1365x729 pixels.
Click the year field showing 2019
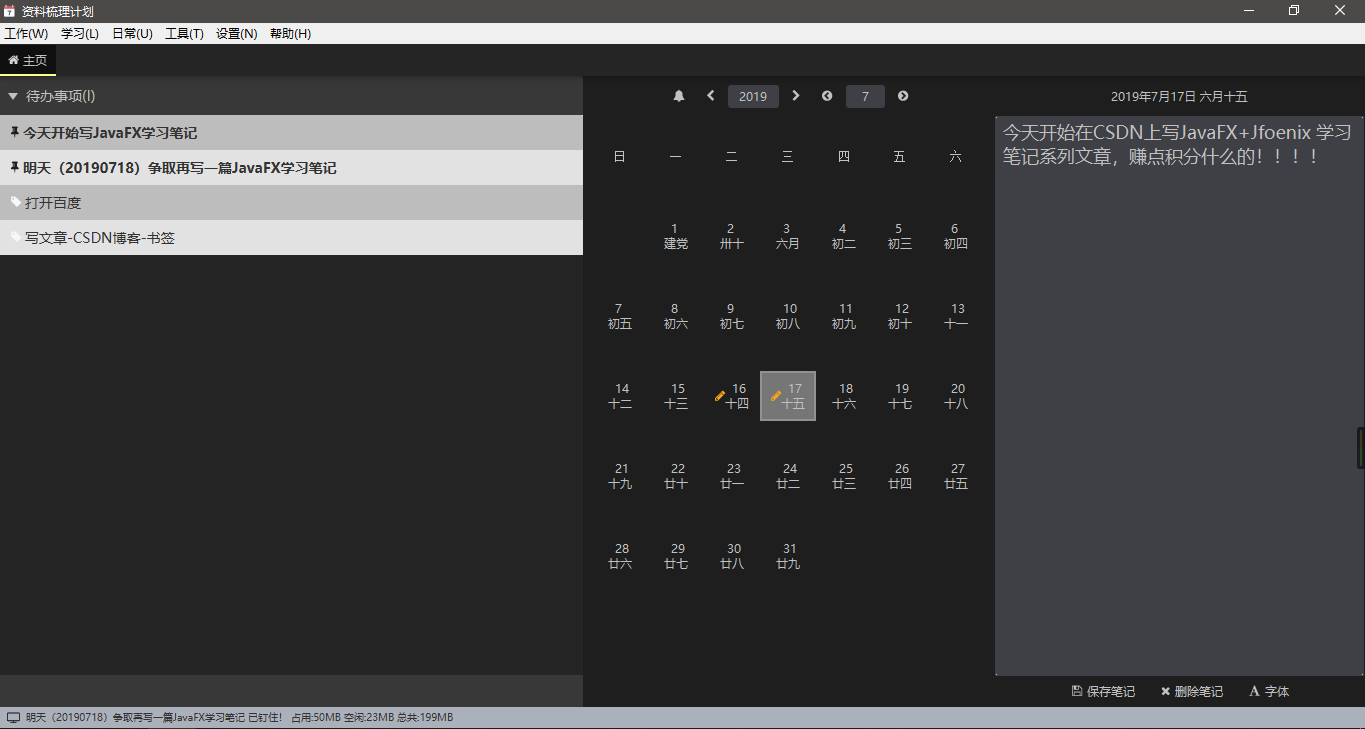point(753,96)
